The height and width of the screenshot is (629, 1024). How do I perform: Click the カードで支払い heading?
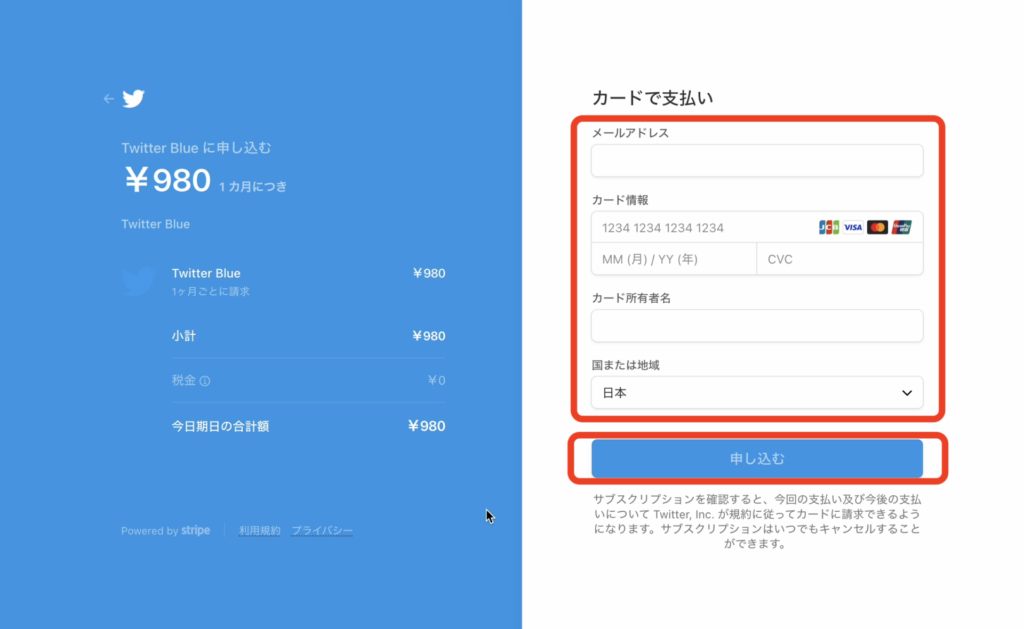[x=652, y=98]
